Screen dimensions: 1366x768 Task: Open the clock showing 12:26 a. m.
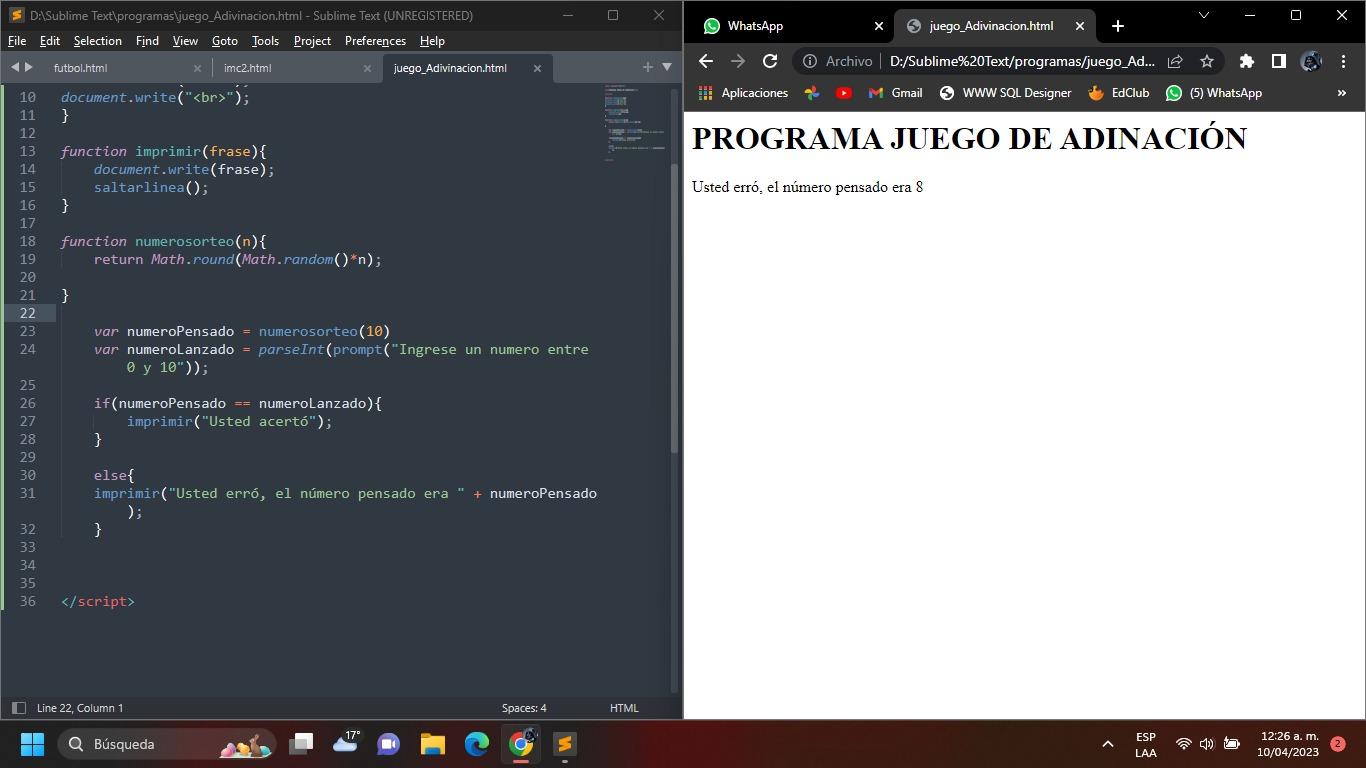[1289, 744]
